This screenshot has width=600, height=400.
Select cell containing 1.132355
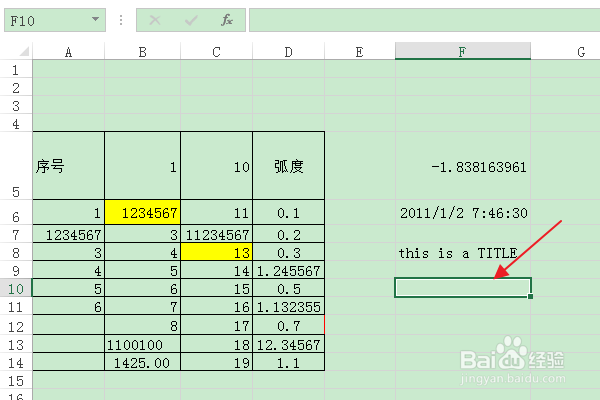pos(289,306)
